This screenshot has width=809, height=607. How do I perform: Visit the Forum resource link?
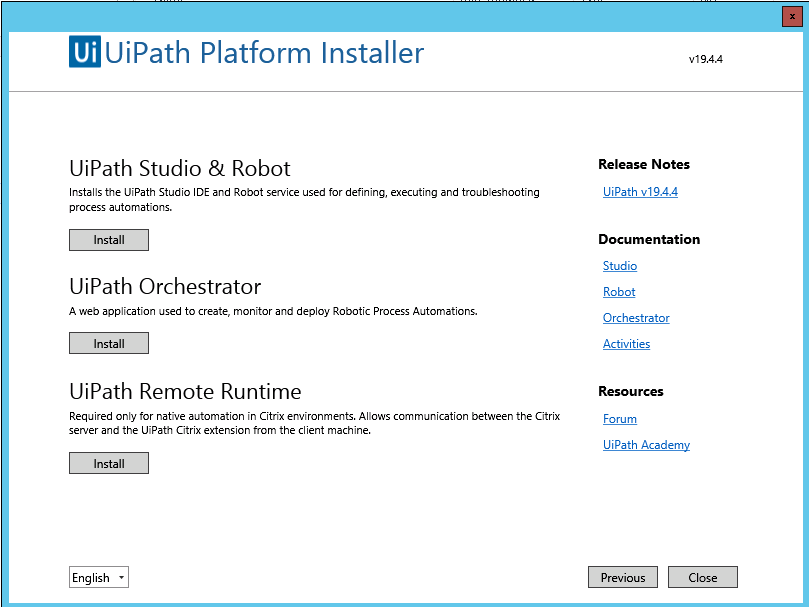620,419
